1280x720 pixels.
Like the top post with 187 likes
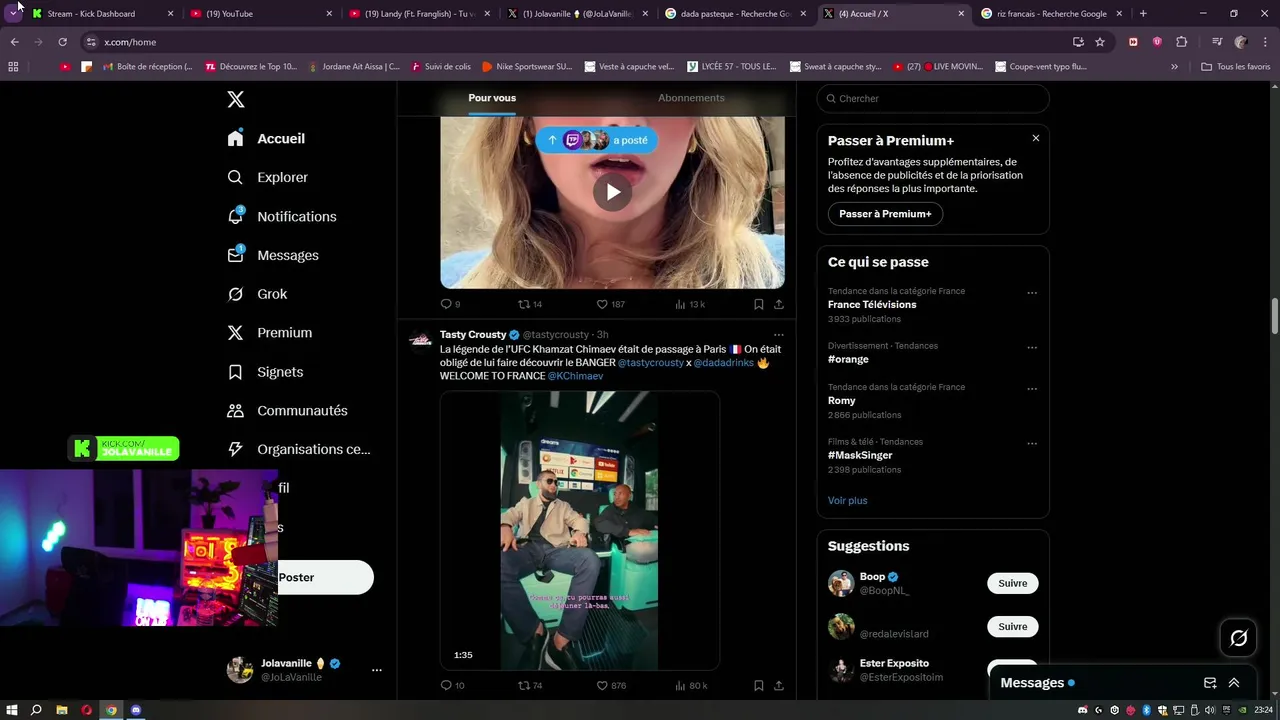tap(610, 304)
